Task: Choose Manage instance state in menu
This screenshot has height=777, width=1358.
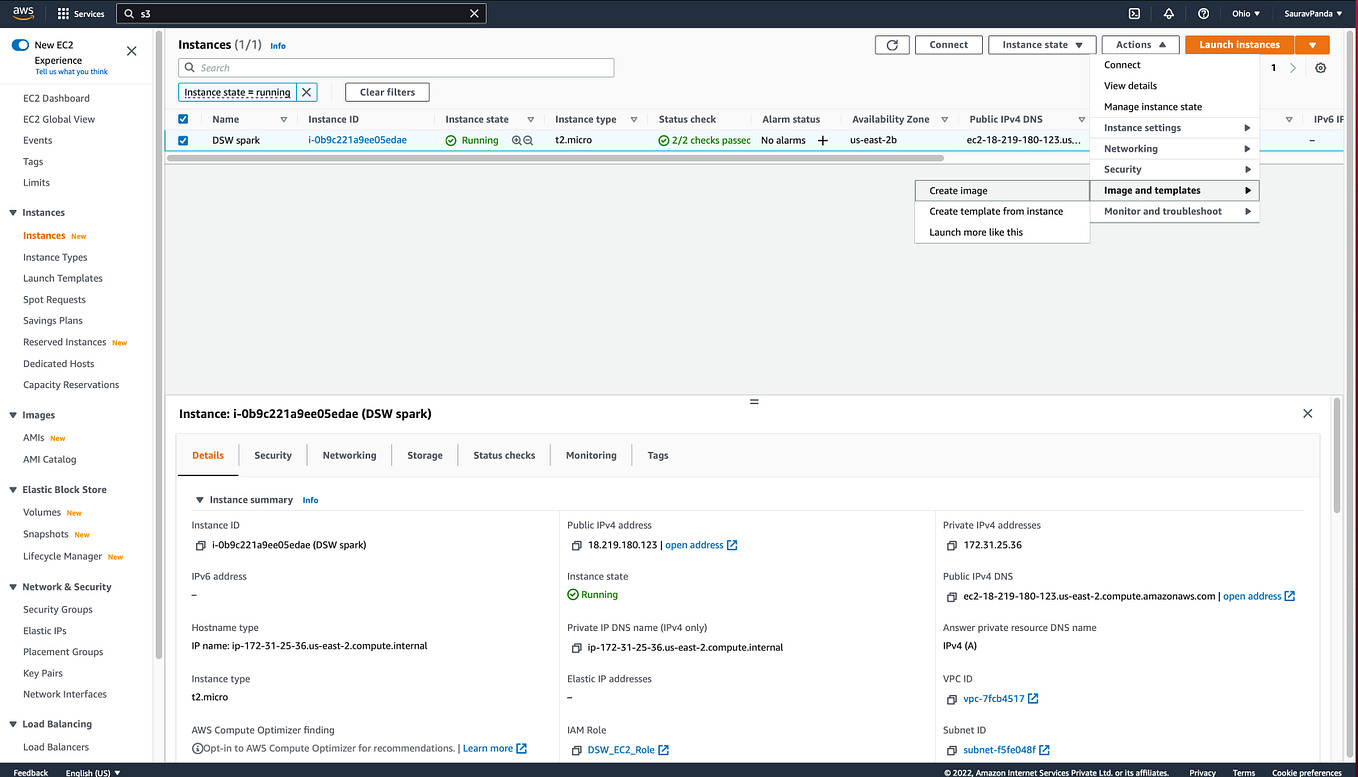Action: click(x=1174, y=107)
